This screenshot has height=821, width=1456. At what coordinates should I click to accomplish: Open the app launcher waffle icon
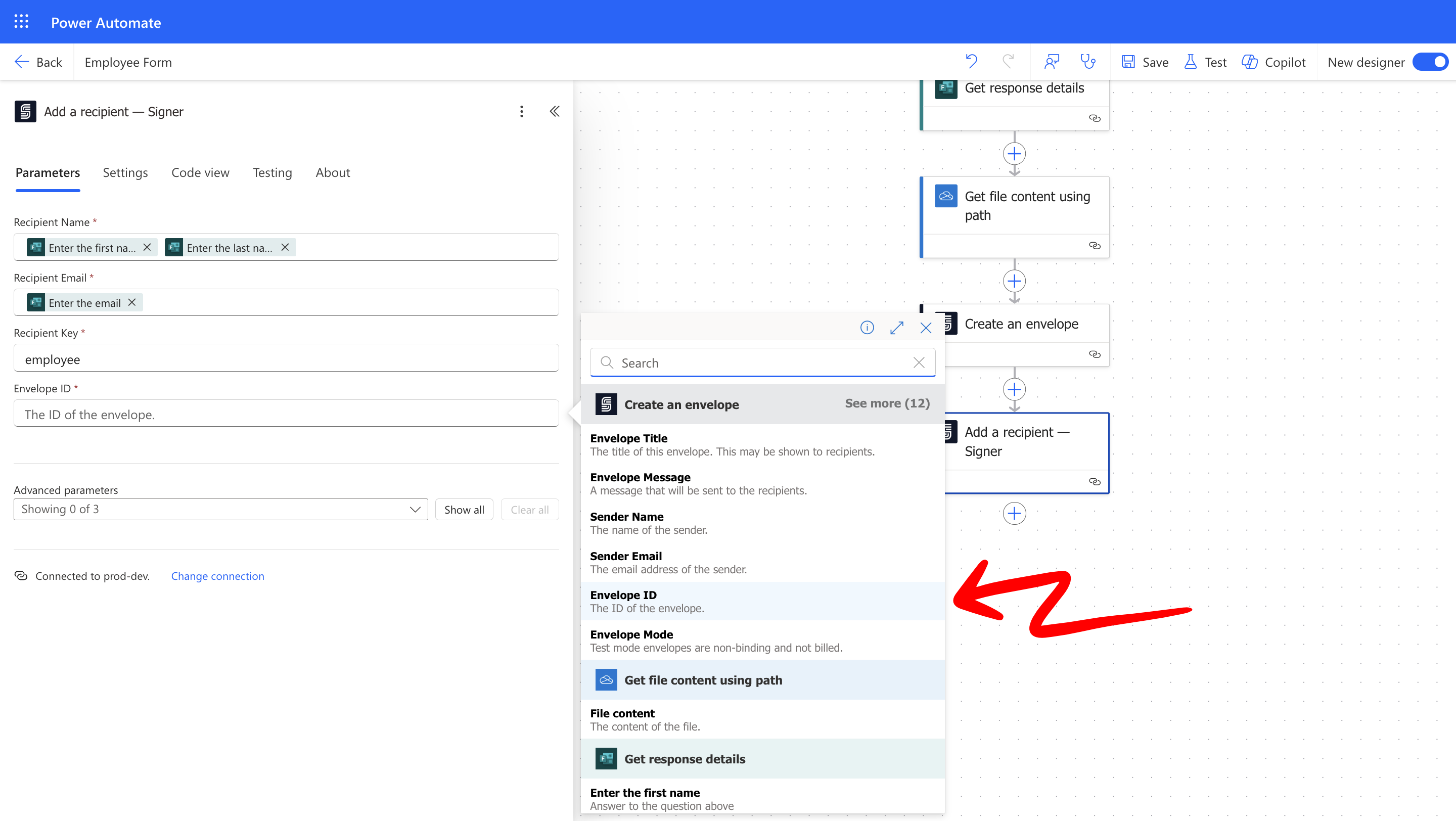pyautogui.click(x=21, y=21)
